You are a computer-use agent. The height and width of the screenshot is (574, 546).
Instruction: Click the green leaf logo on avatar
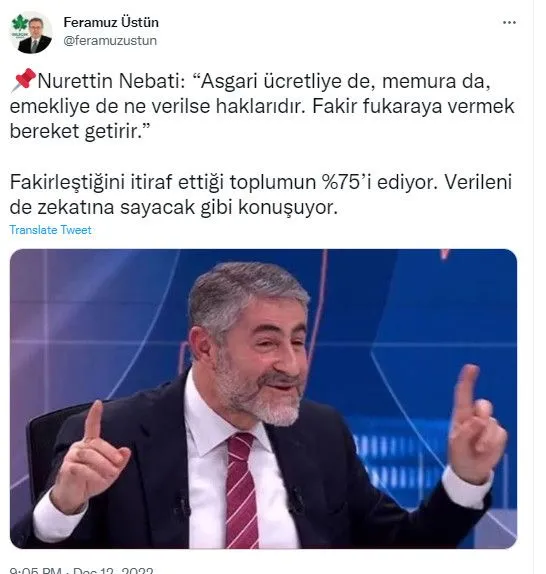tap(20, 24)
